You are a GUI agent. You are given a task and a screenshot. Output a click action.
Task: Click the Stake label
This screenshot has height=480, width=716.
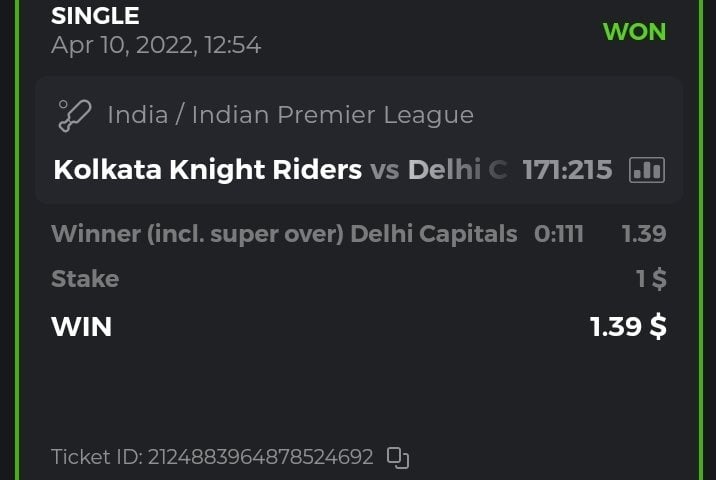tap(85, 279)
